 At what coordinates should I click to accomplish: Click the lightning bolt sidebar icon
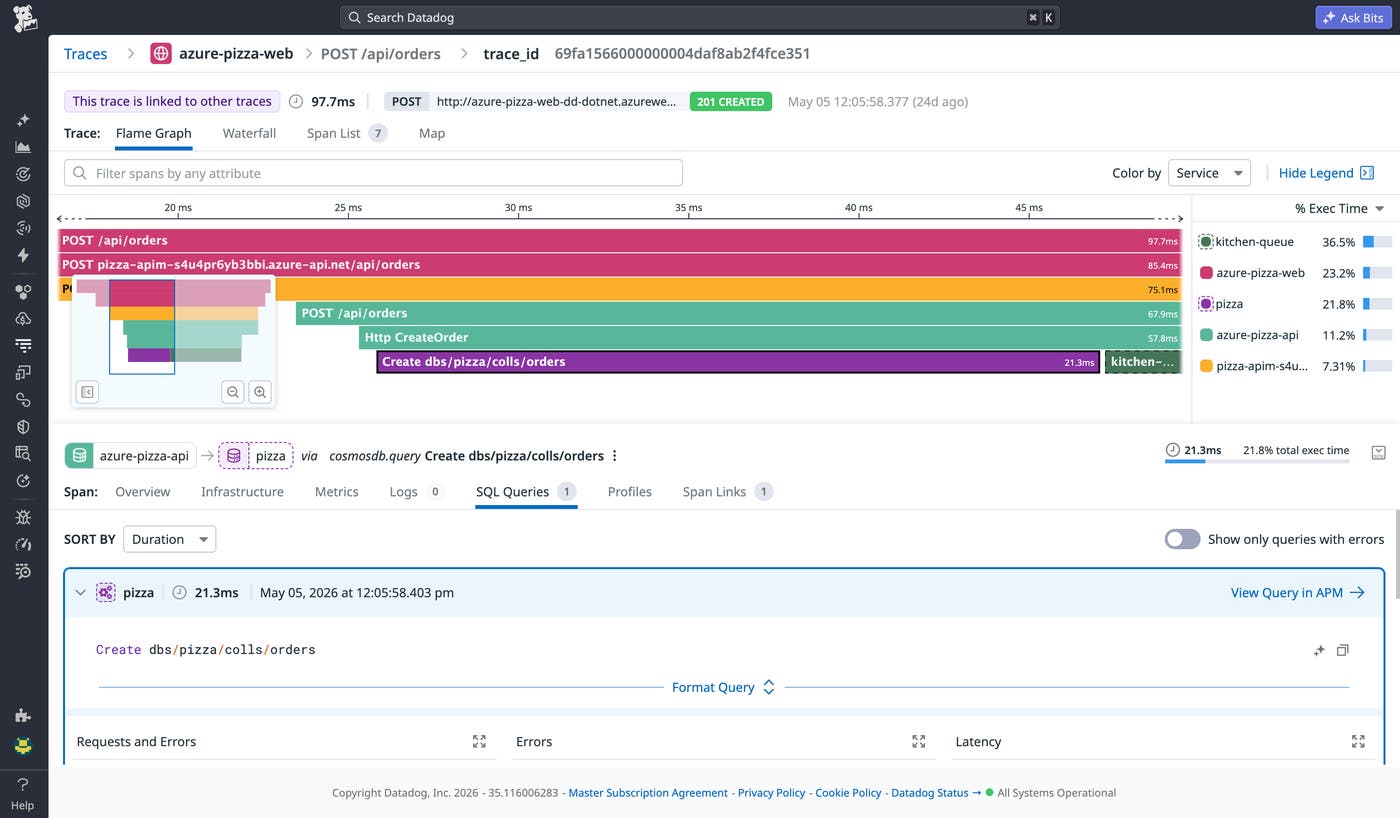tap(24, 255)
